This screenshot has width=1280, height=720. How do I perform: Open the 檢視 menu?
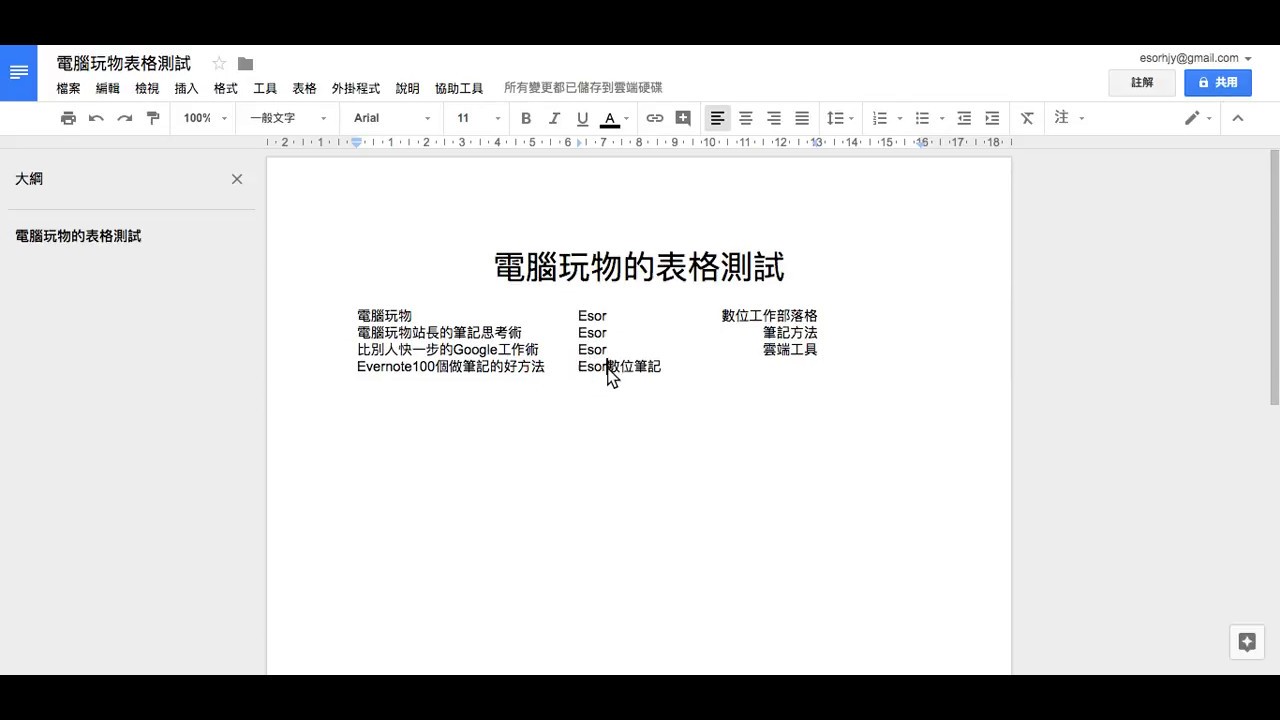(x=147, y=89)
